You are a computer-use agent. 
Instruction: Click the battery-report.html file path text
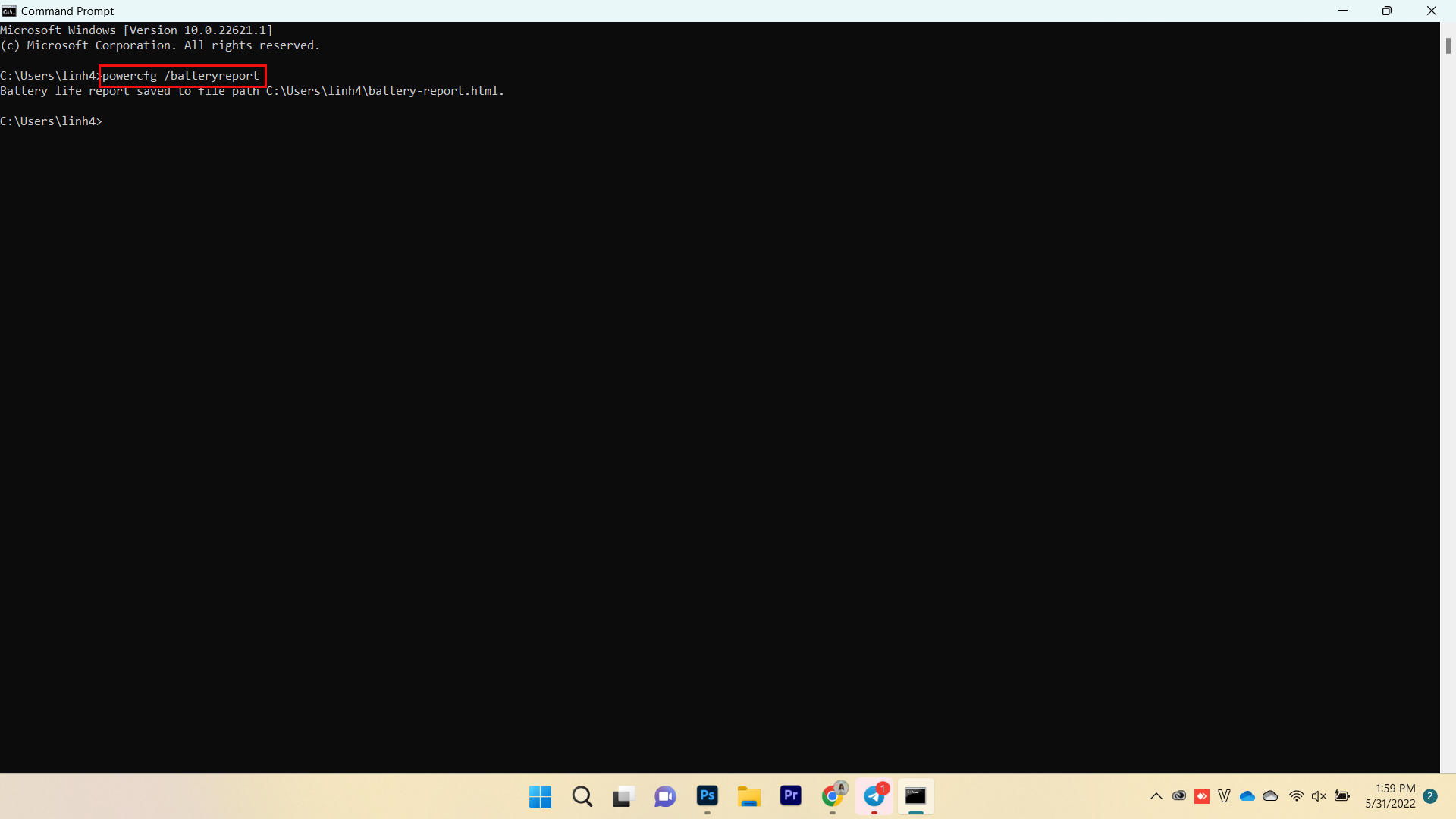click(x=384, y=91)
